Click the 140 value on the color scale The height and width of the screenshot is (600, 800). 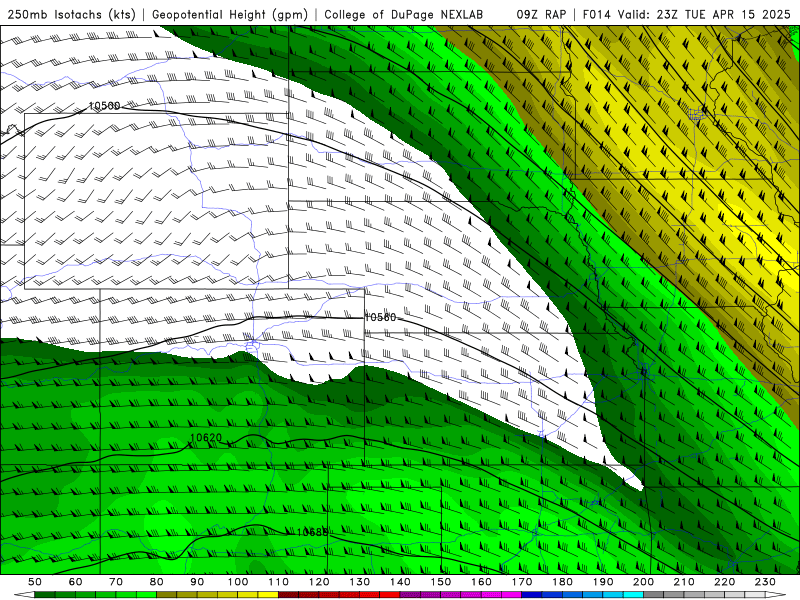[400, 582]
